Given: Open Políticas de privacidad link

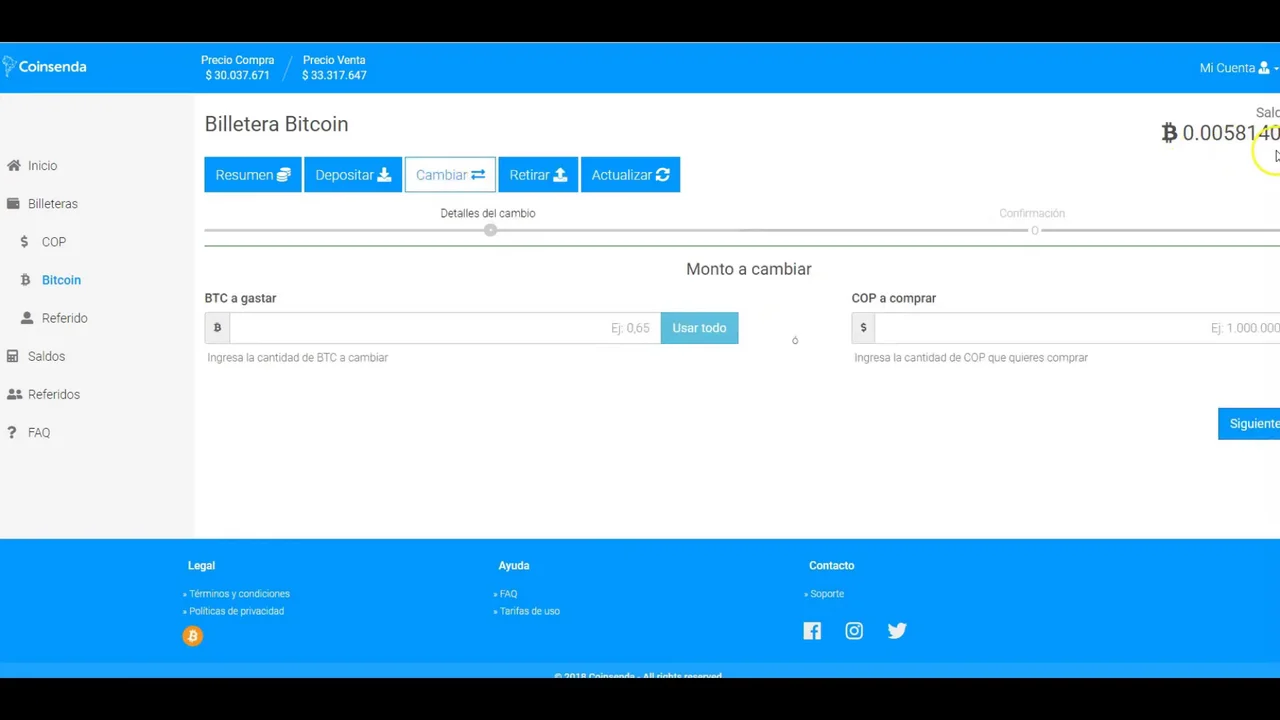Looking at the screenshot, I should click(x=236, y=611).
